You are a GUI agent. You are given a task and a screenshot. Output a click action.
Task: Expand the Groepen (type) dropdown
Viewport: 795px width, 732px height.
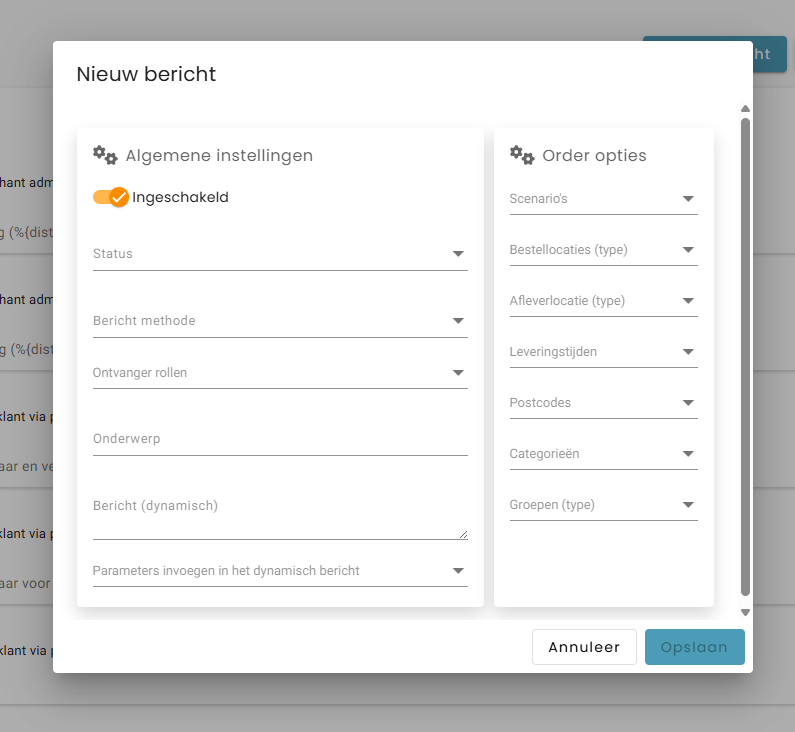click(603, 505)
